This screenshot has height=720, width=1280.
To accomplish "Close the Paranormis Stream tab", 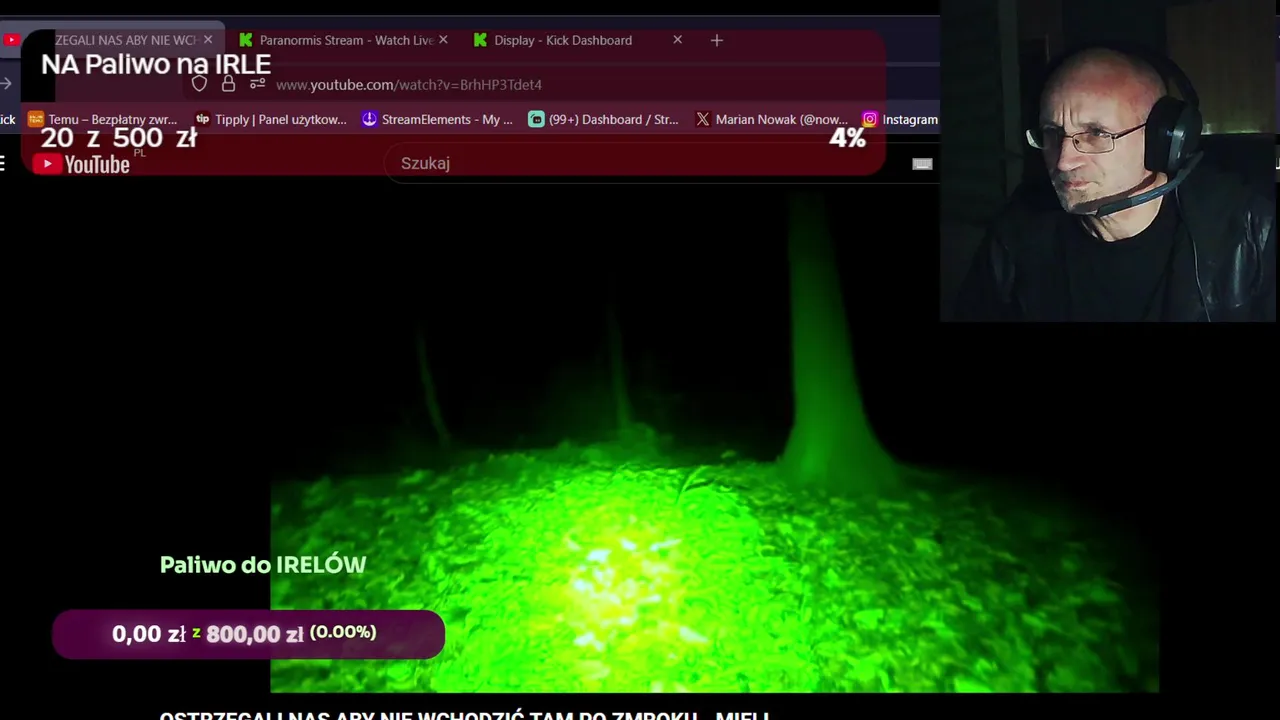I will (443, 40).
